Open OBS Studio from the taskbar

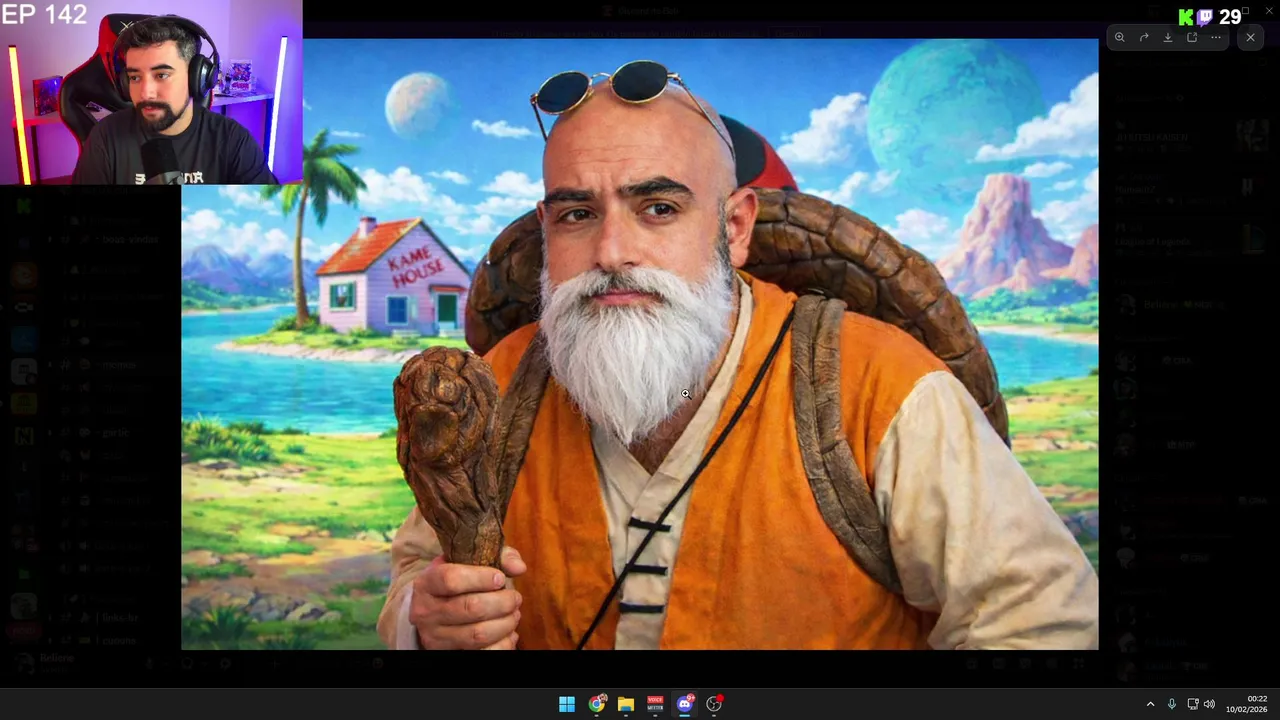(714, 704)
